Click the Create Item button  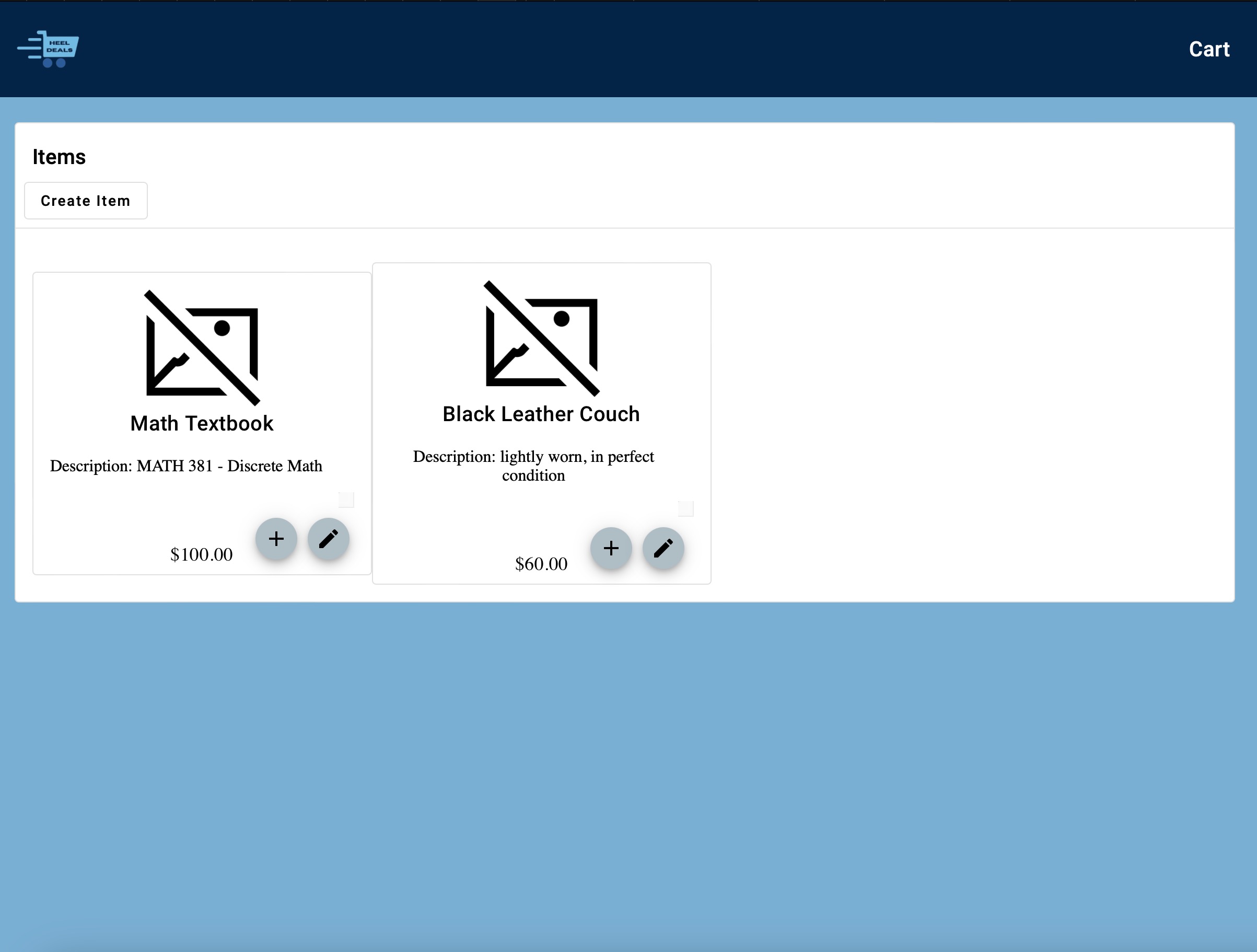coord(86,201)
